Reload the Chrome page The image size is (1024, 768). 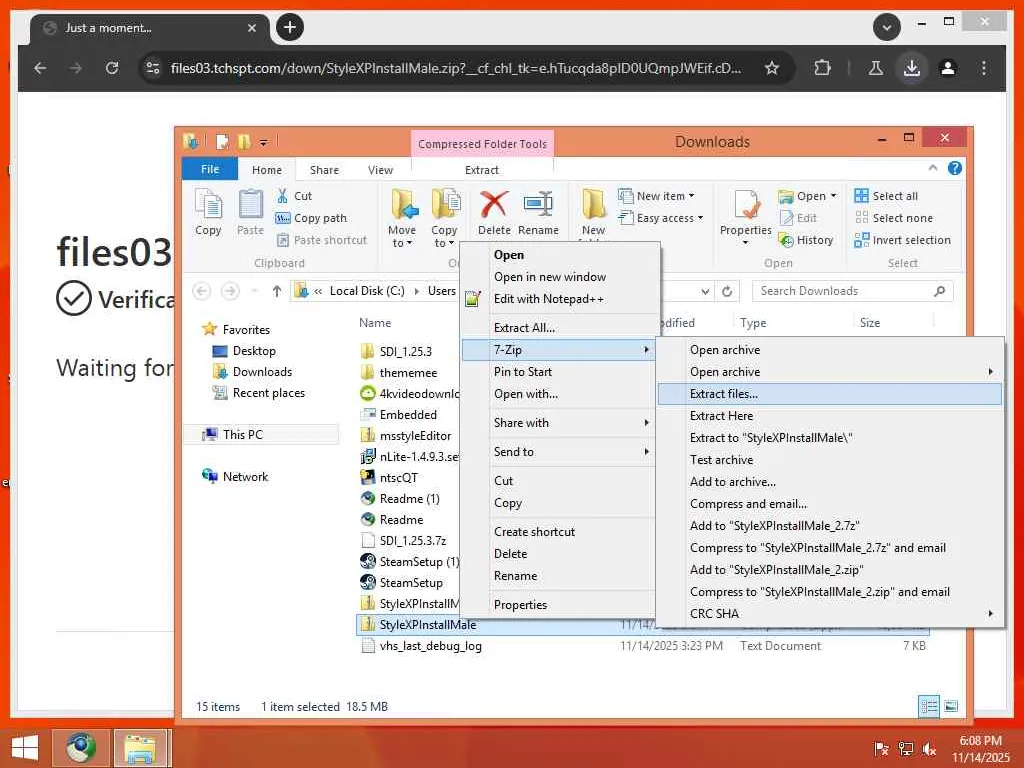pos(112,68)
